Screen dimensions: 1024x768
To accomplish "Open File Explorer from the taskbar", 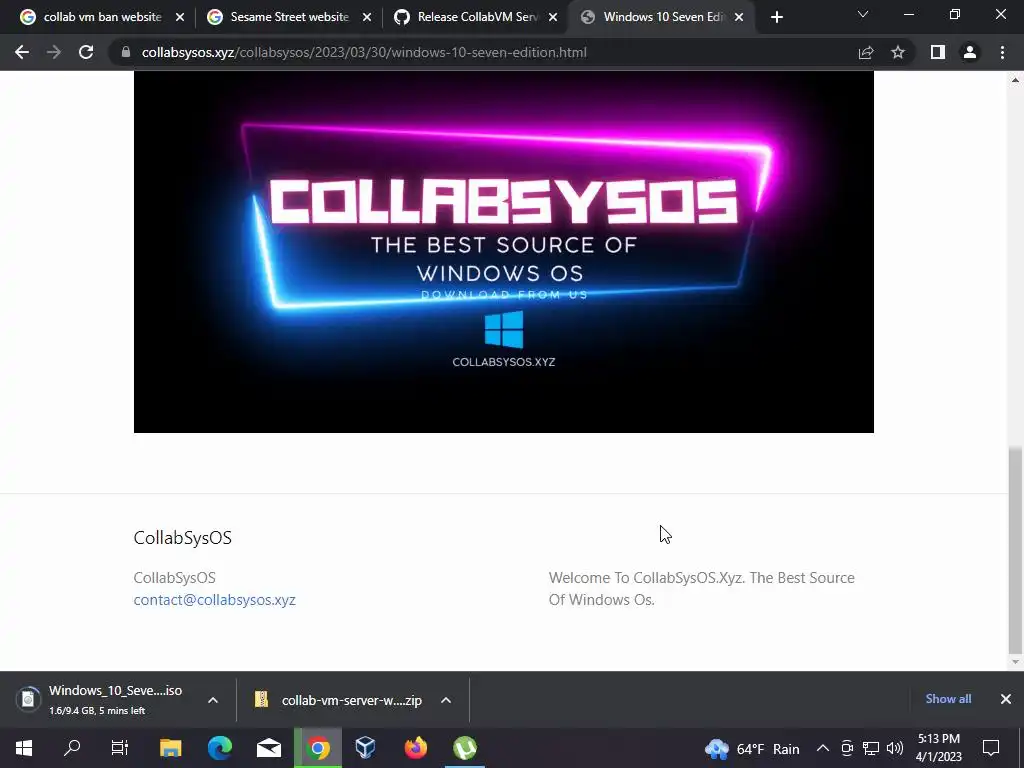I will [170, 748].
